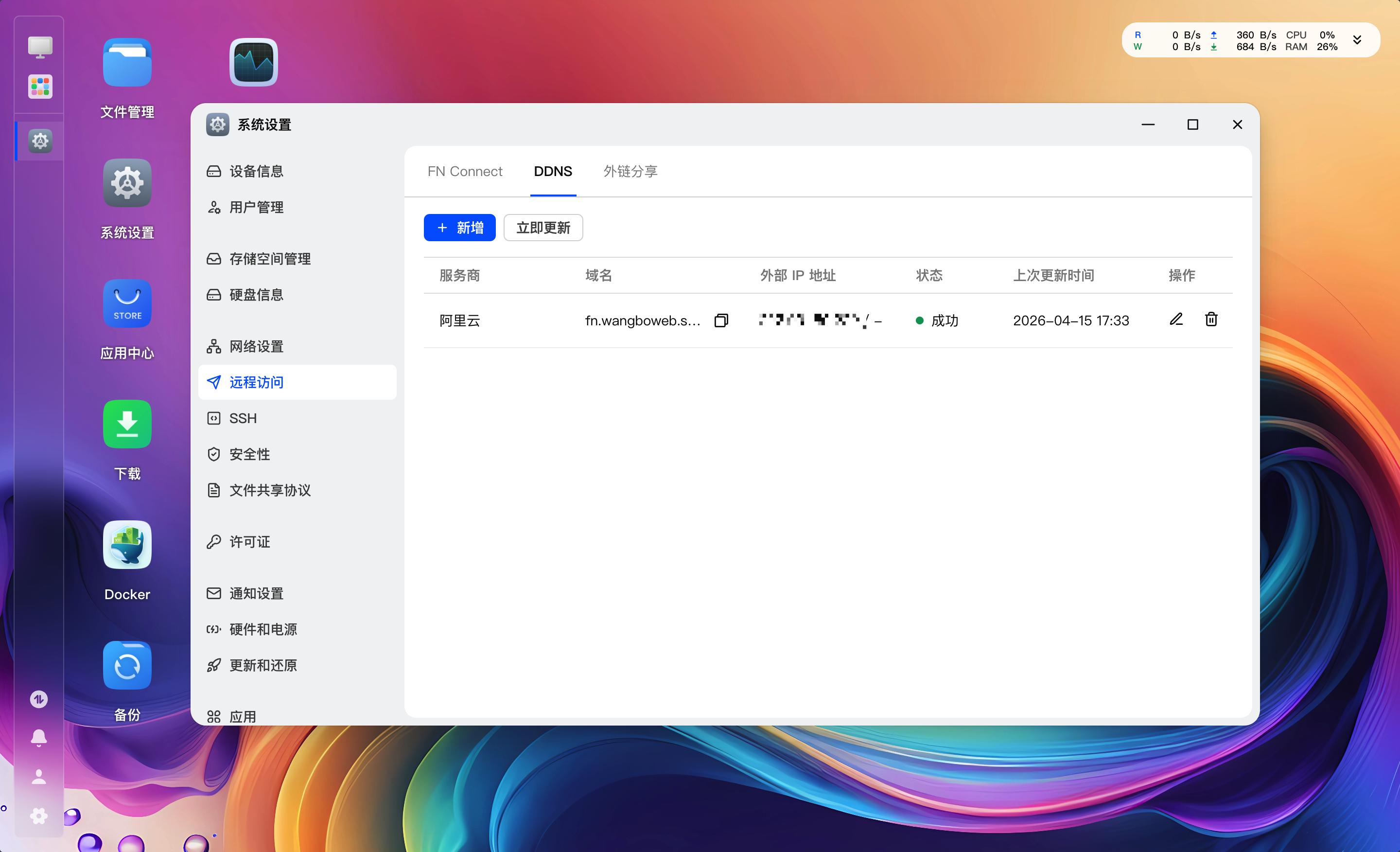Open the 应用中心 store icon

pyautogui.click(x=127, y=303)
